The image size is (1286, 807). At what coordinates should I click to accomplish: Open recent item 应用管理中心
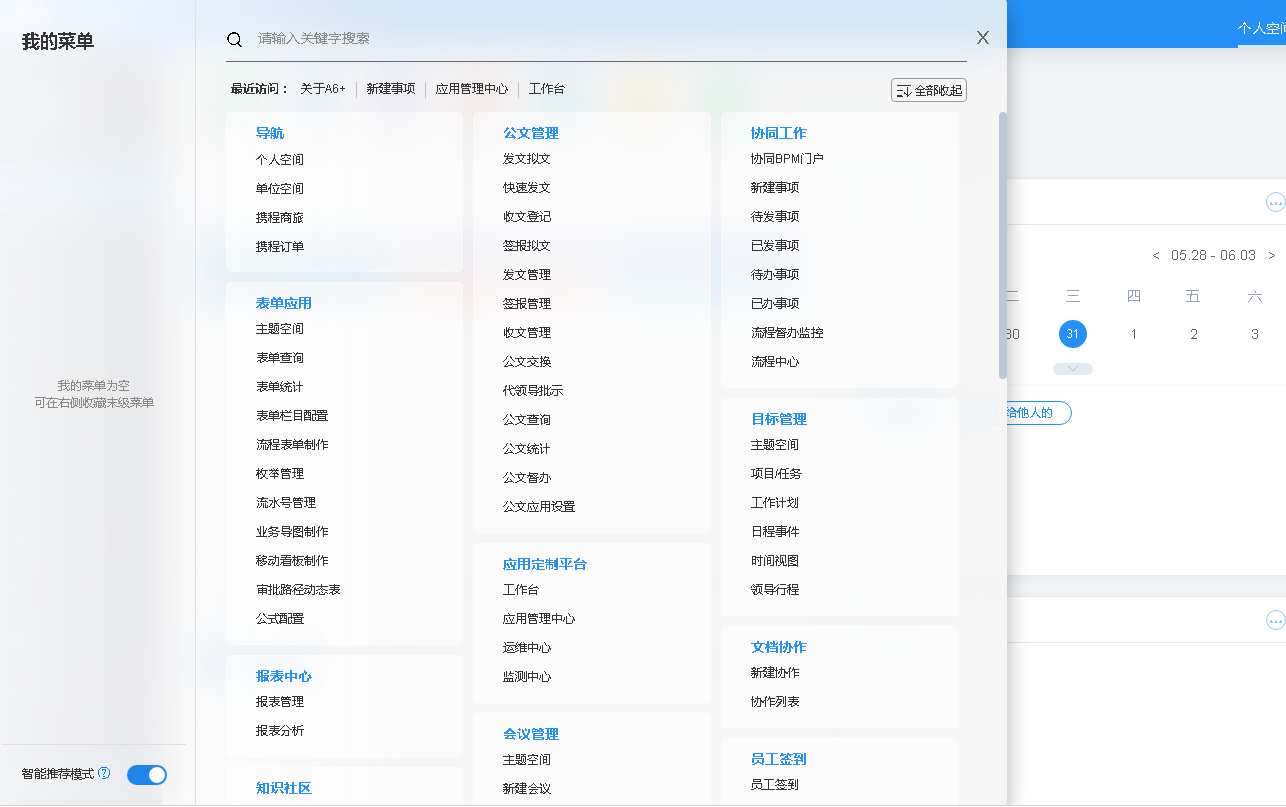(x=472, y=89)
